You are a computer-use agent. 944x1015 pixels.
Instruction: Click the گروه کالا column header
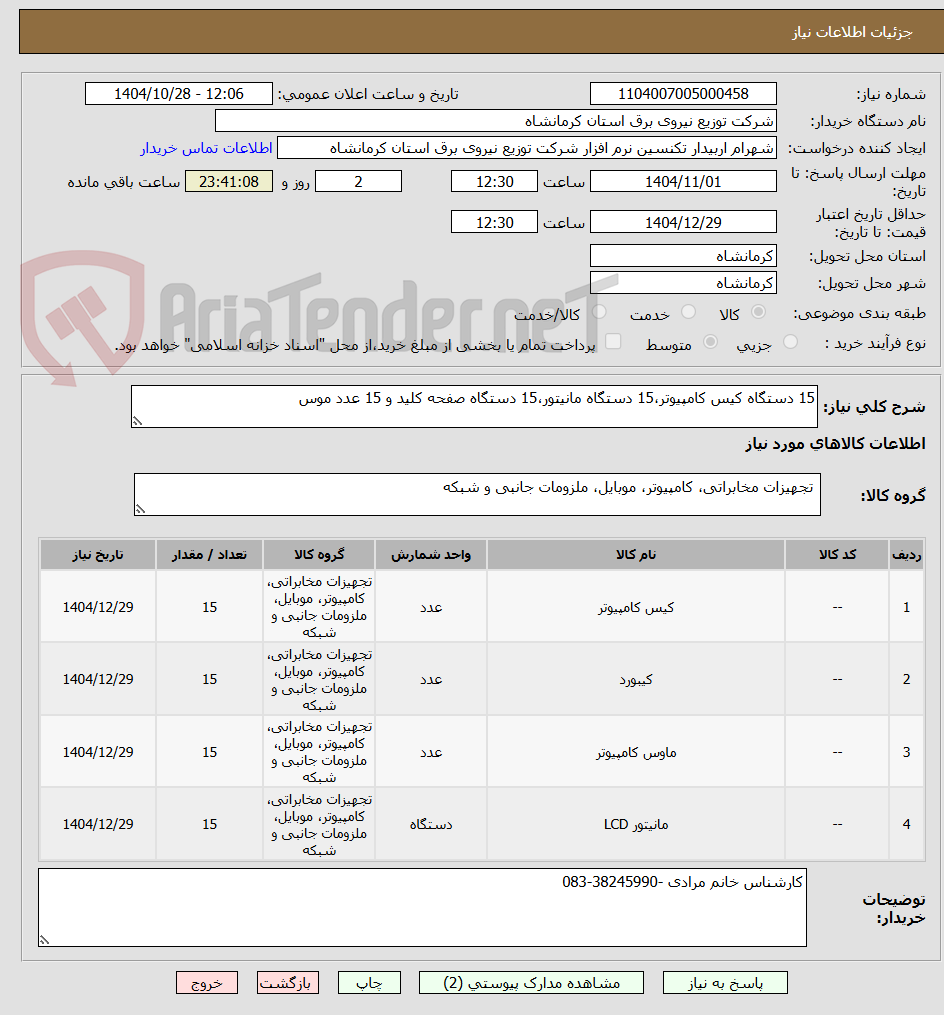coord(319,555)
